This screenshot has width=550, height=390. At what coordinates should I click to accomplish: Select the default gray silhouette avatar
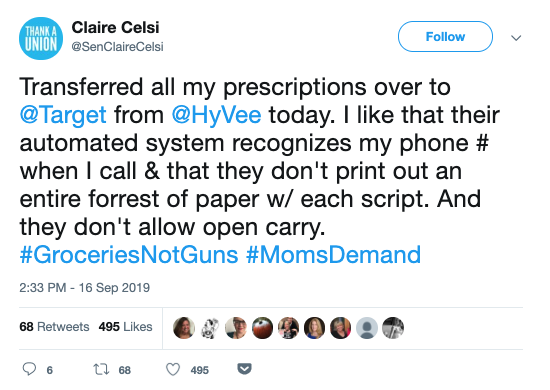pyautogui.click(x=367, y=328)
